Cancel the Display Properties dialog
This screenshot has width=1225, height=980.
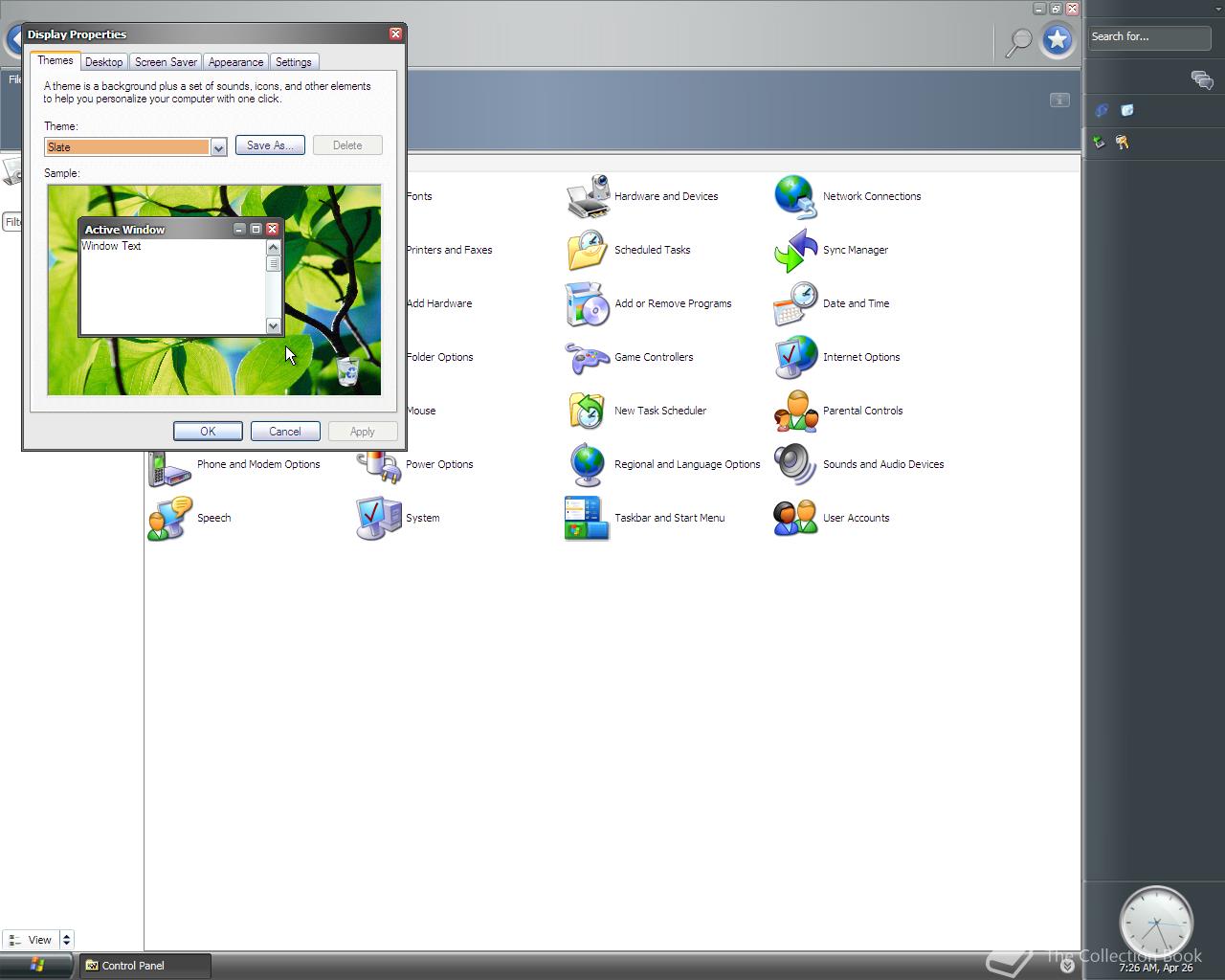click(284, 431)
